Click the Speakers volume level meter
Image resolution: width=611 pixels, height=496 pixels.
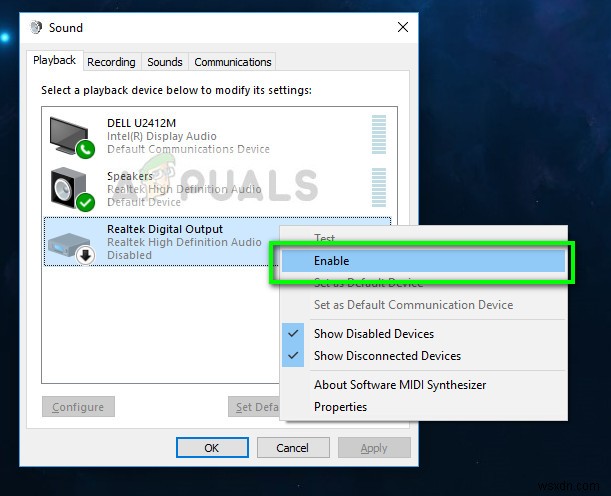click(379, 187)
